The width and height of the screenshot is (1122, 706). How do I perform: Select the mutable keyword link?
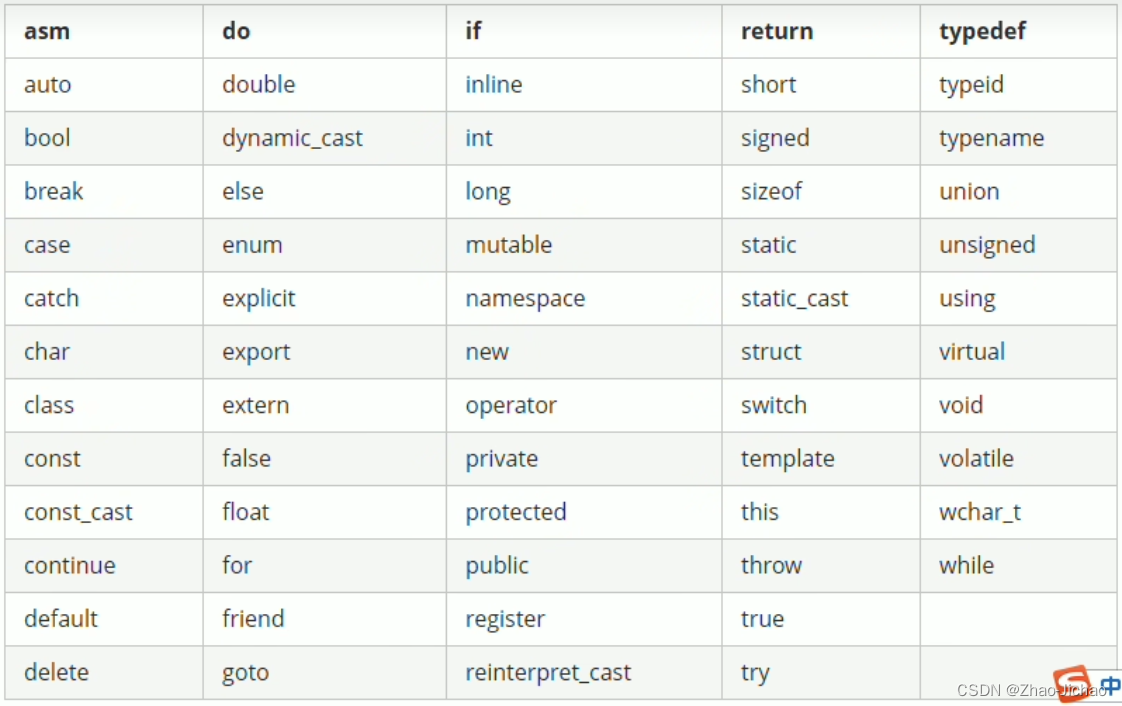[508, 245]
